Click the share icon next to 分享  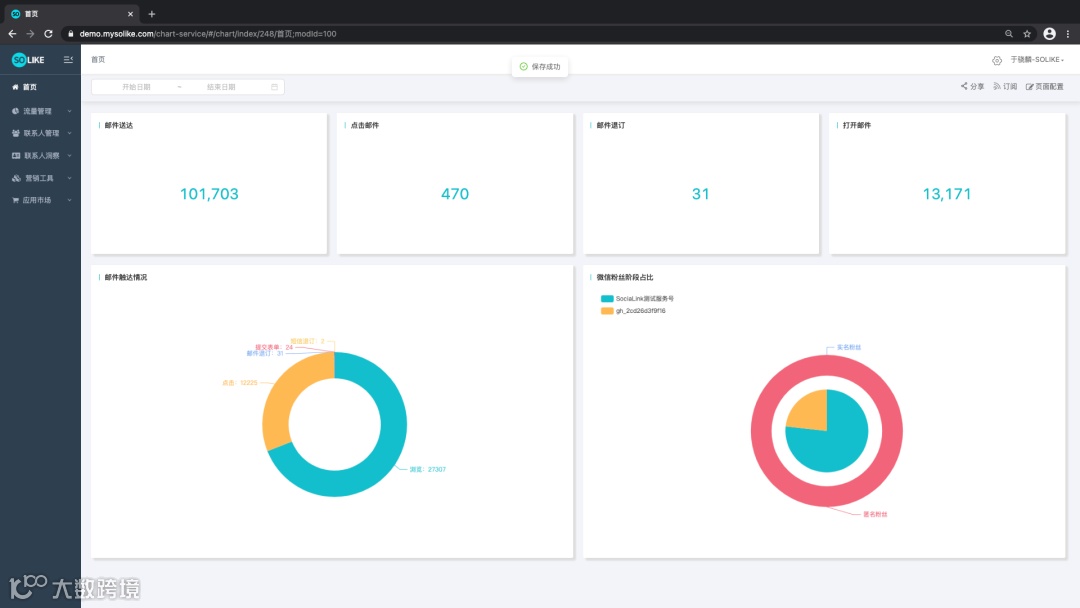(x=964, y=86)
